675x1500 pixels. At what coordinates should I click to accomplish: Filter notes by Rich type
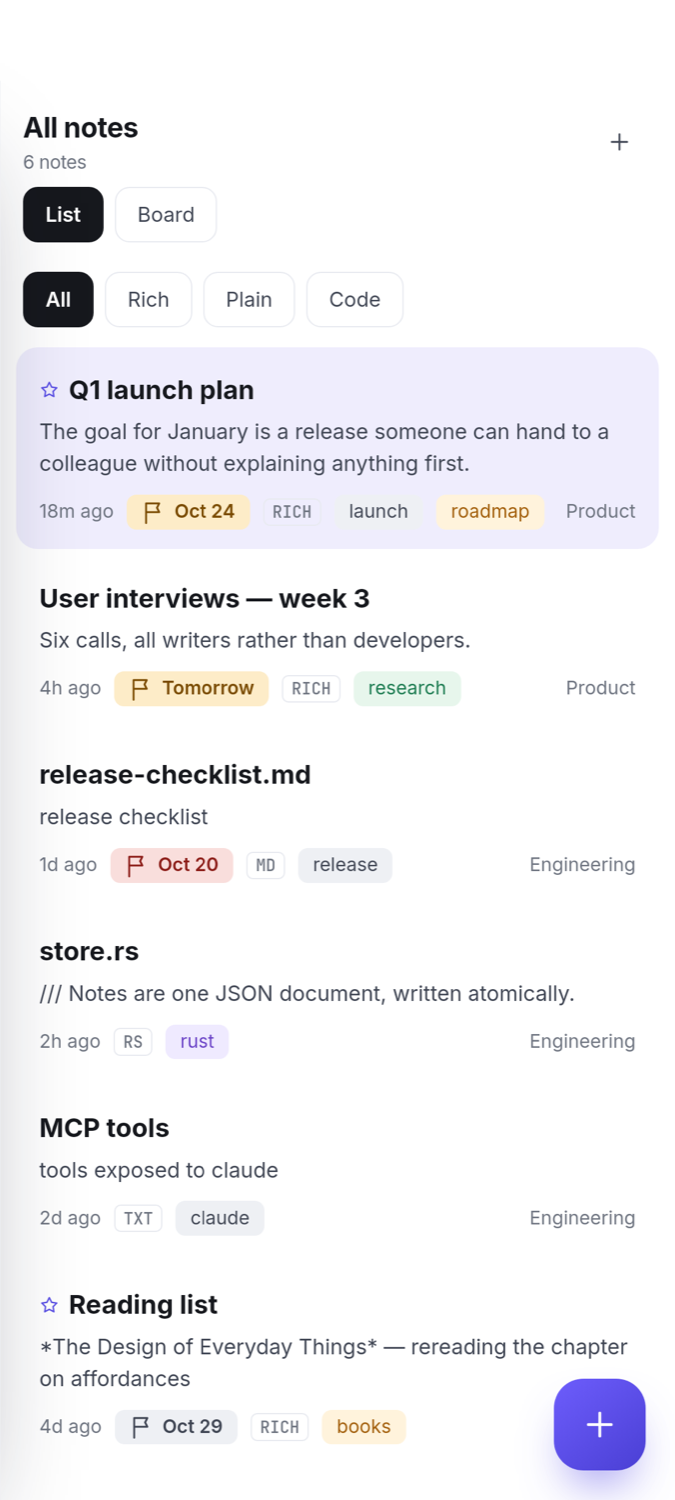[148, 300]
